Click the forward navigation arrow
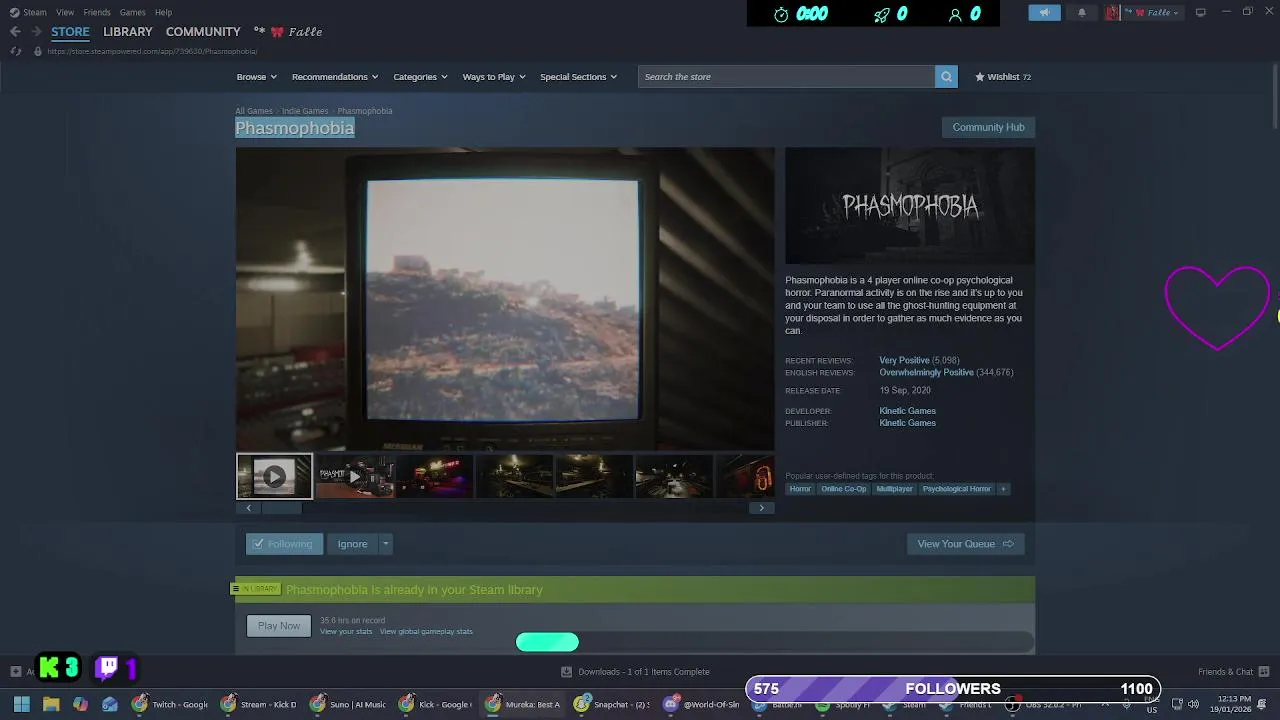The height and width of the screenshot is (720, 1280). 36,32
